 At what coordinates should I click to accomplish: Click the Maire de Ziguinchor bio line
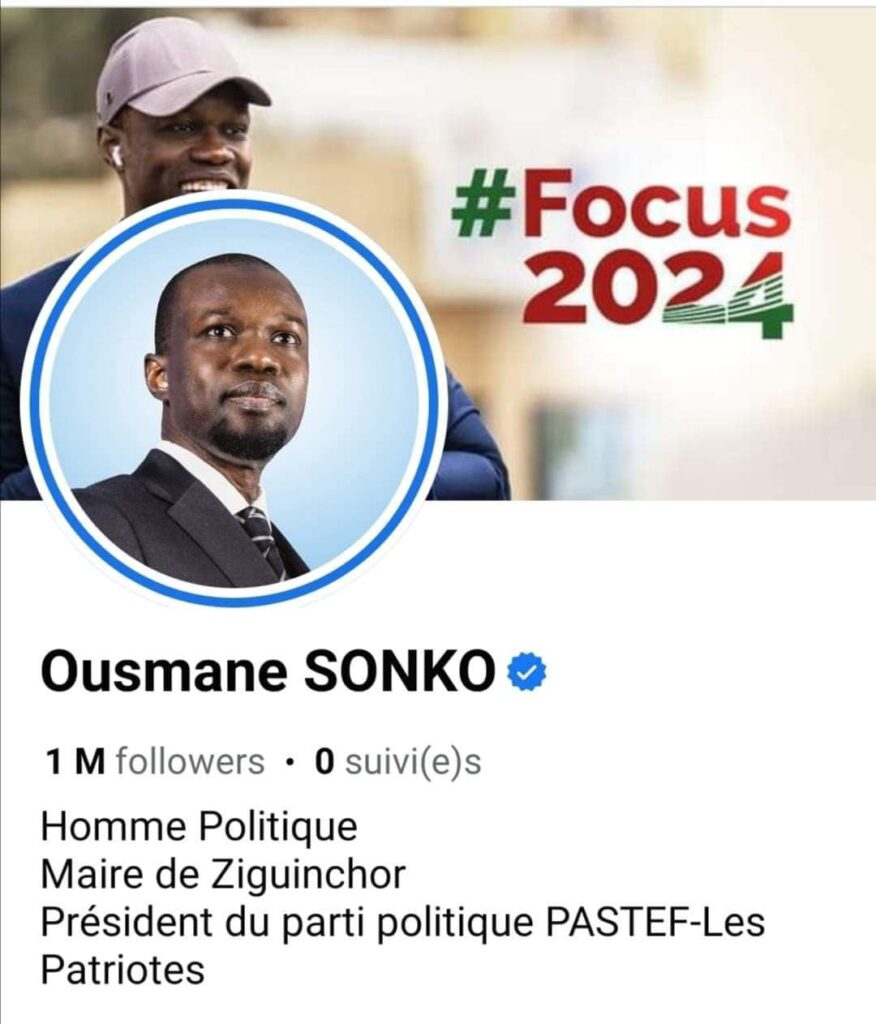(x=223, y=875)
